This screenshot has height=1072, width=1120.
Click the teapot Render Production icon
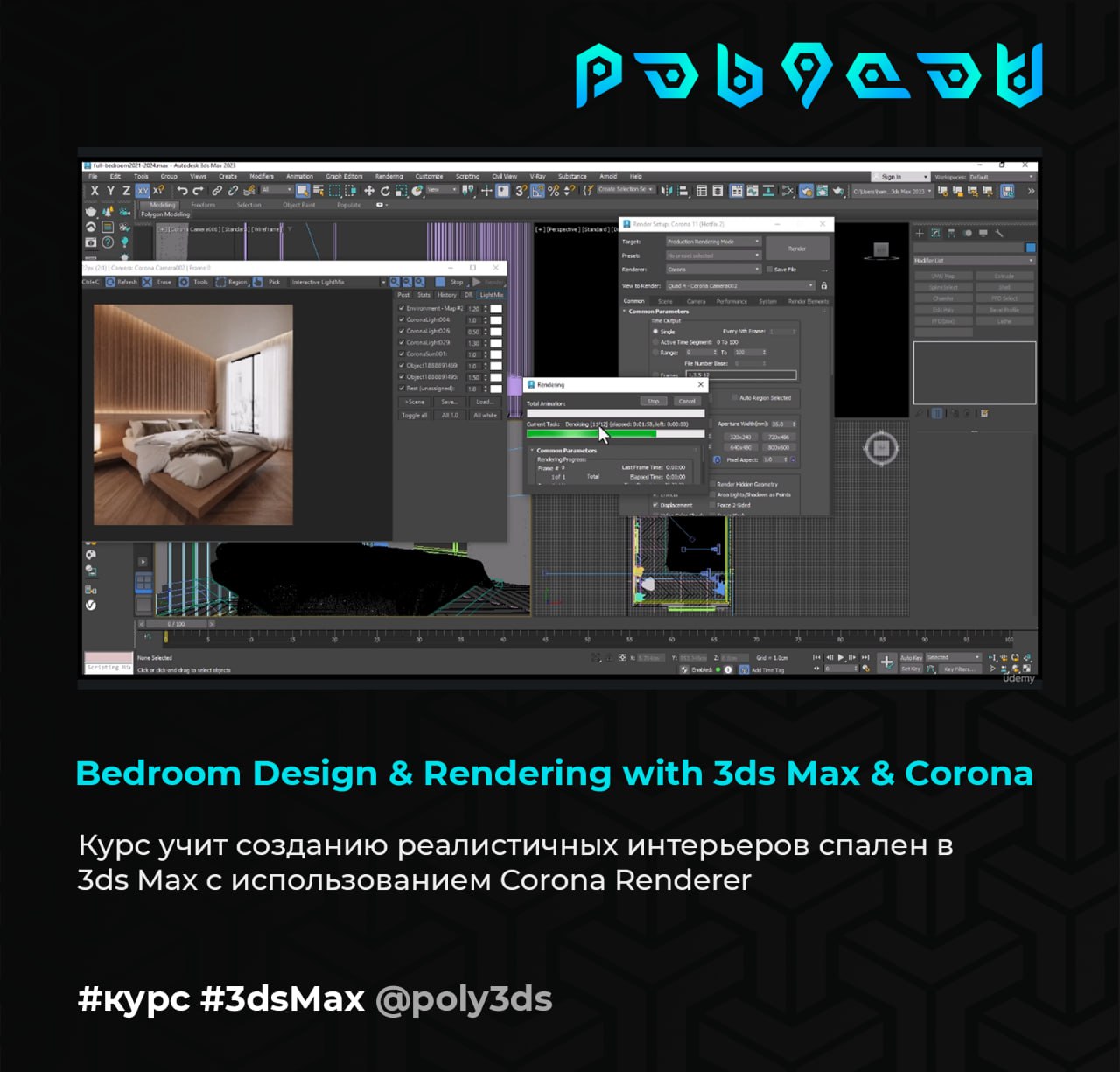pyautogui.click(x=838, y=191)
